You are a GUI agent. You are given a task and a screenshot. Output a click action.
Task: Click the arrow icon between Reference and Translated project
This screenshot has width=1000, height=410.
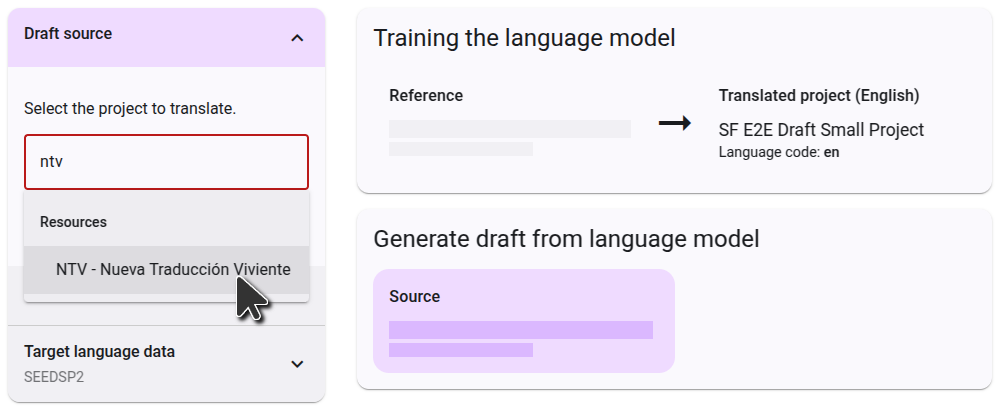(675, 123)
